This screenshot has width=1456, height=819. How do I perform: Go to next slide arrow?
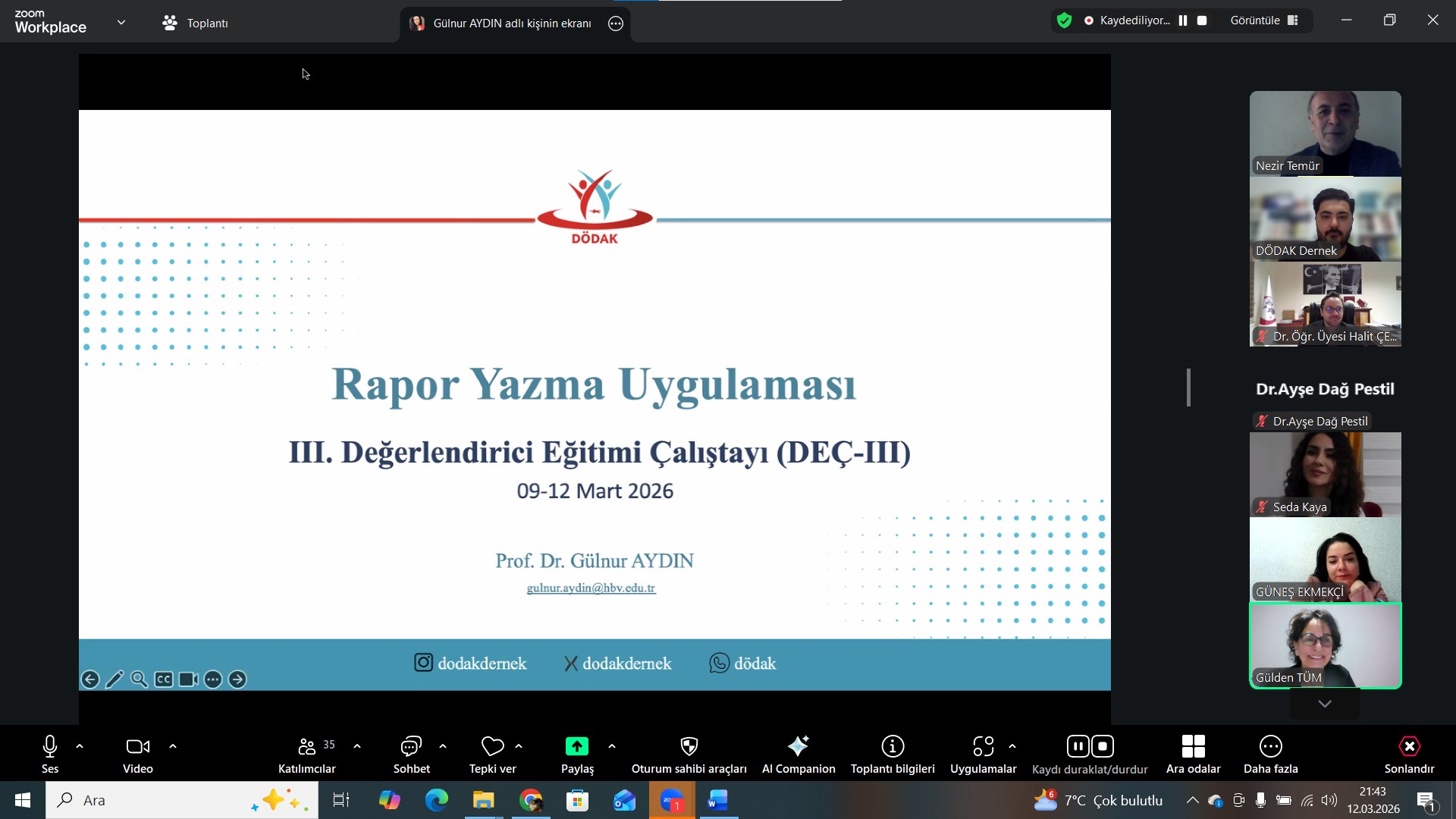click(x=237, y=679)
